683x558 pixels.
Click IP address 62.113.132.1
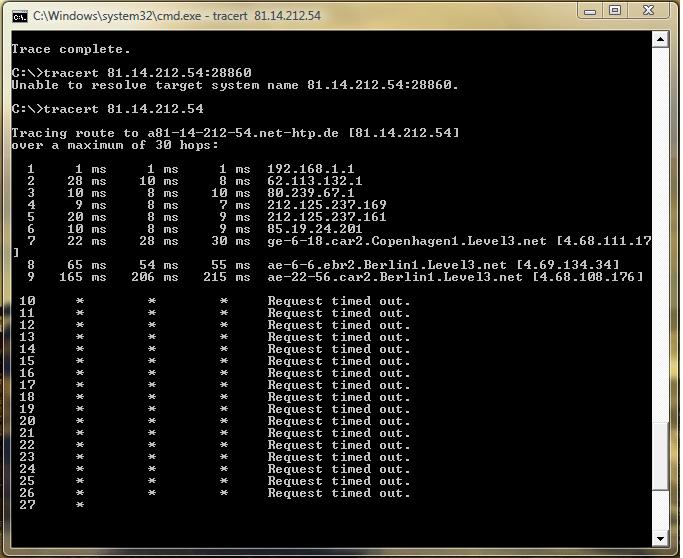(314, 181)
